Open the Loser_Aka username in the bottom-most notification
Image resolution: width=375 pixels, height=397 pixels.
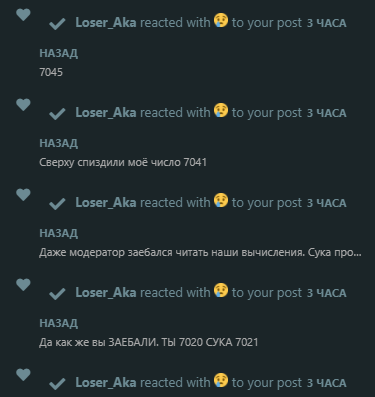pyautogui.click(x=106, y=383)
